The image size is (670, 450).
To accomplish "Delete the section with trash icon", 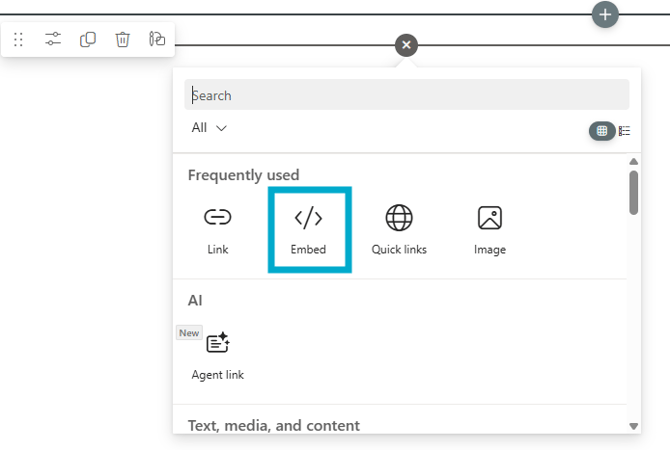I will tap(122, 40).
